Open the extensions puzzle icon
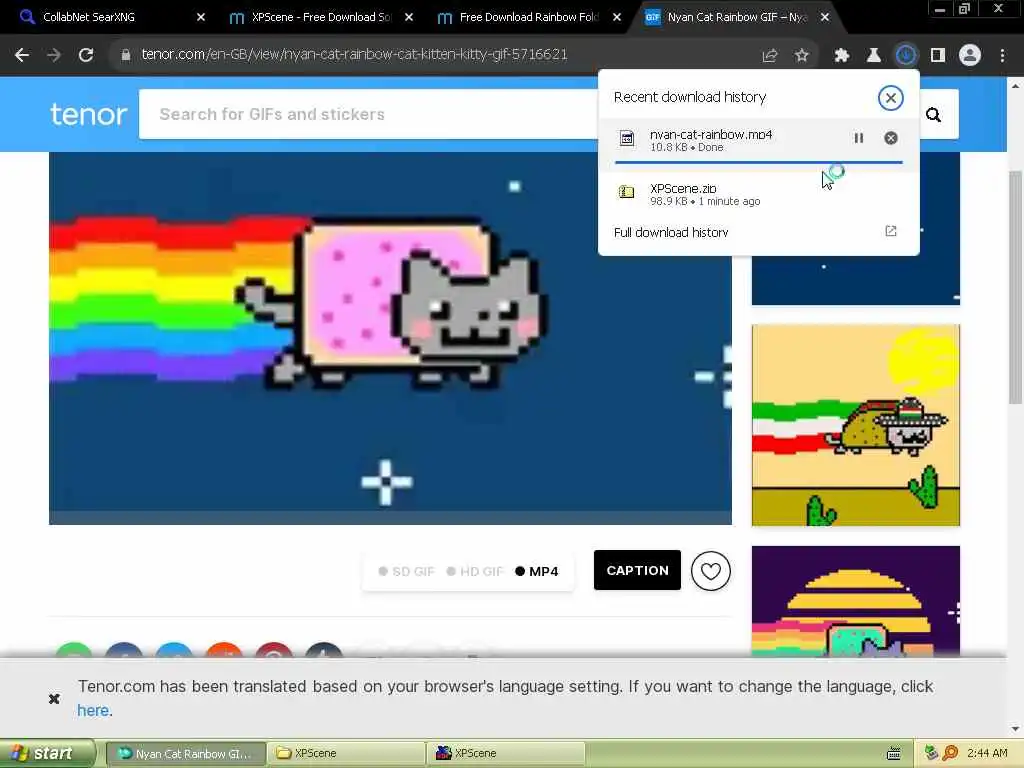The width and height of the screenshot is (1024, 768). coord(841,56)
